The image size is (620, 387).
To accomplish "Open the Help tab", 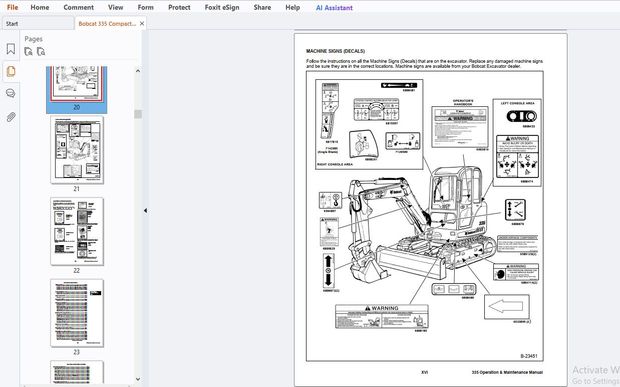I will click(x=293, y=7).
